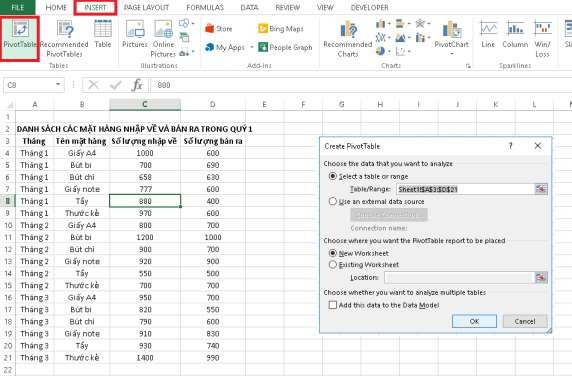Expand PivotChart dropdown arrow

tap(452, 54)
